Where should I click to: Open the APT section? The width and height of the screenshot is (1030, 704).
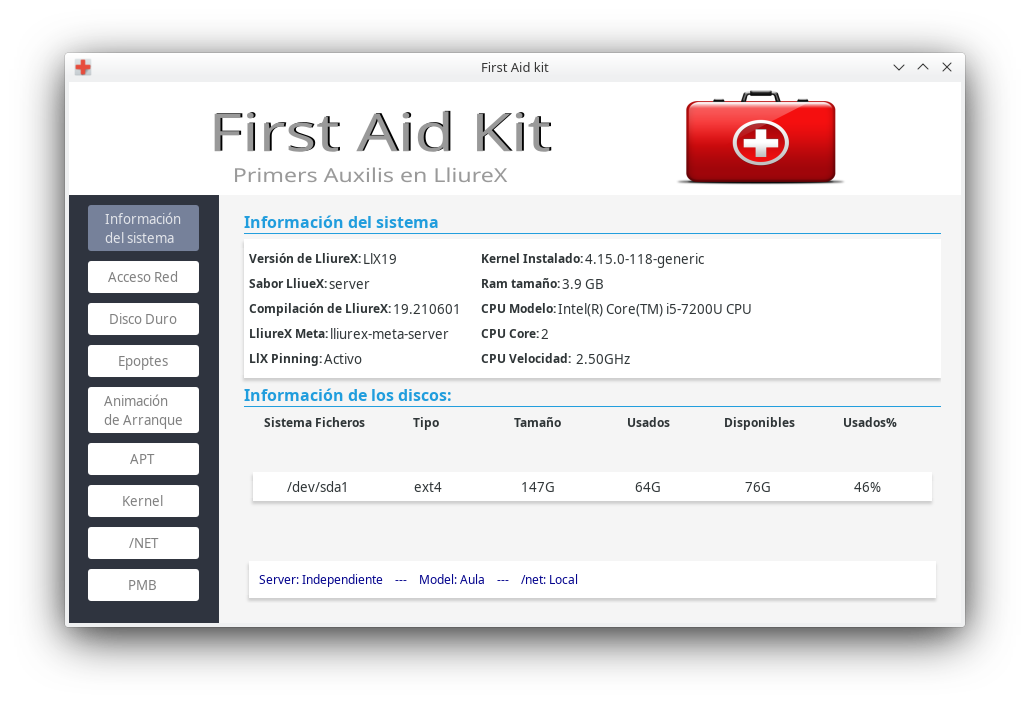[x=143, y=459]
